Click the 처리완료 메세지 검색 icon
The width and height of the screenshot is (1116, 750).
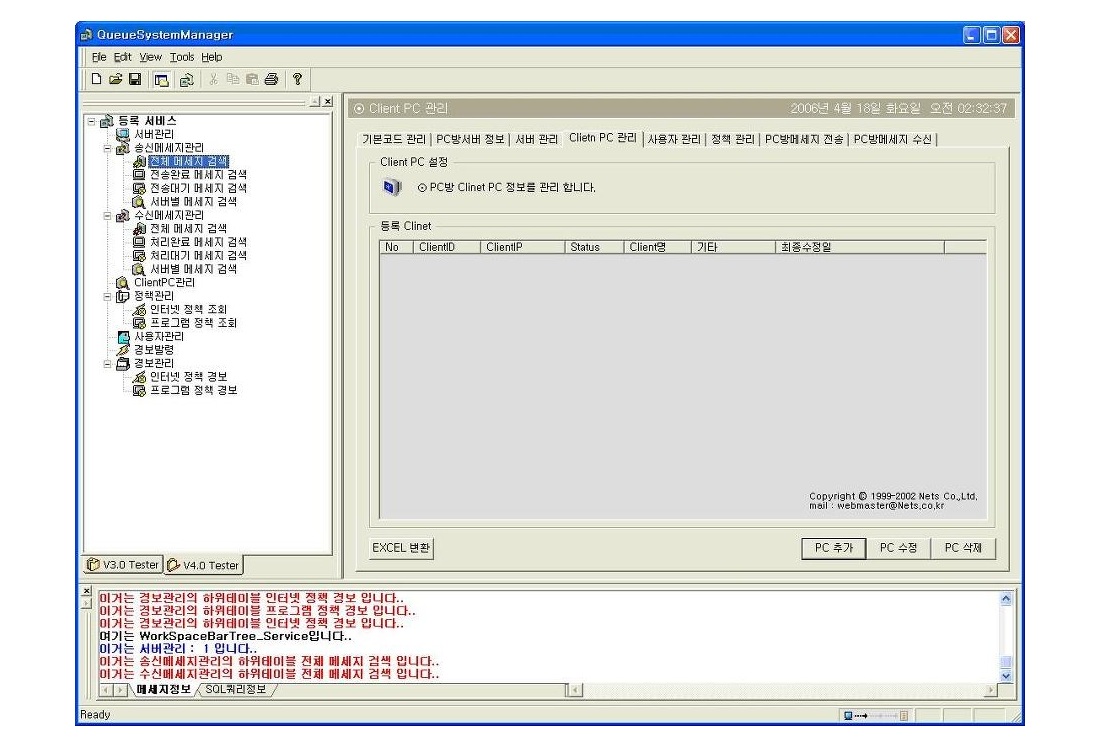click(x=139, y=242)
